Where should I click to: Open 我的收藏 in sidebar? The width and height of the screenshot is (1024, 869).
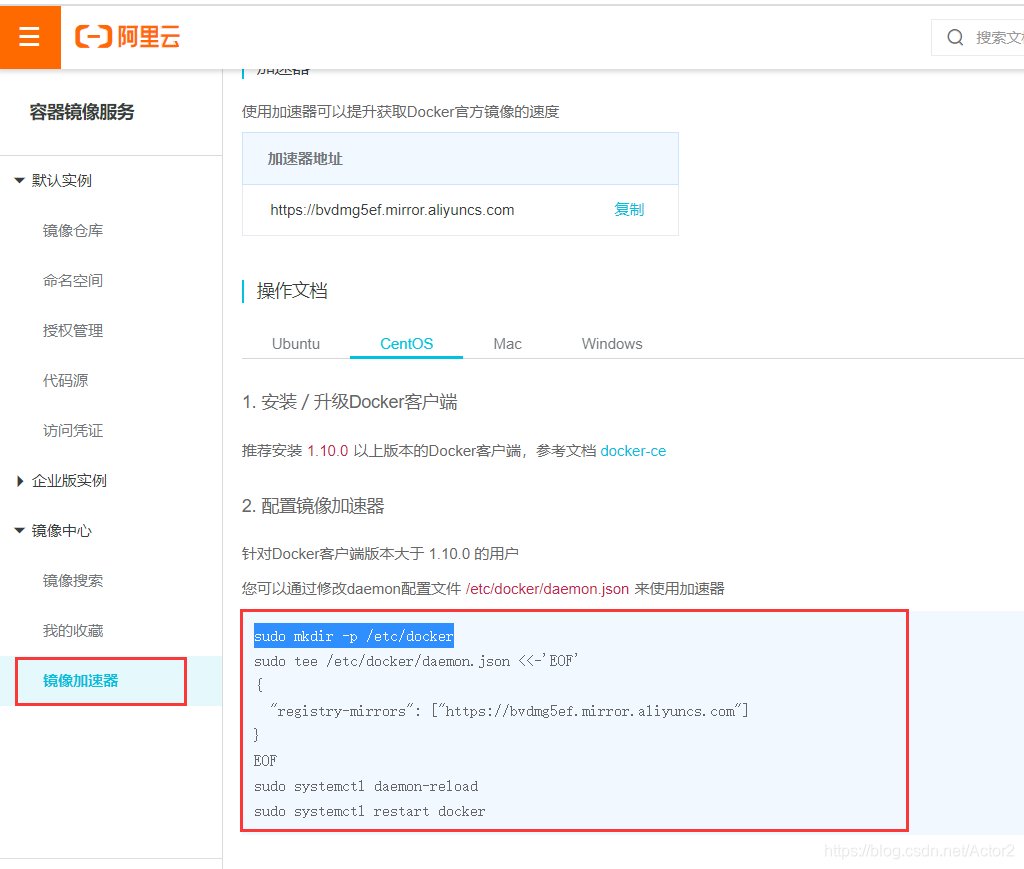[x=72, y=631]
